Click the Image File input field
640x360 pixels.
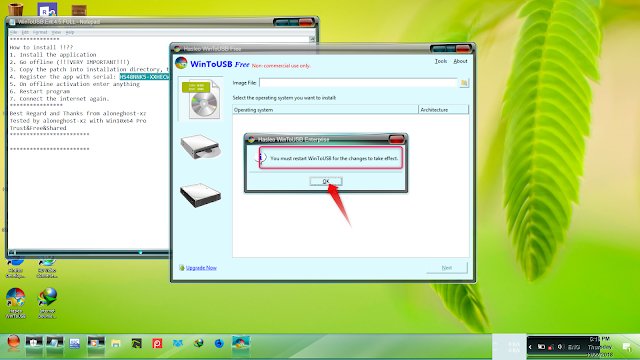pos(358,83)
